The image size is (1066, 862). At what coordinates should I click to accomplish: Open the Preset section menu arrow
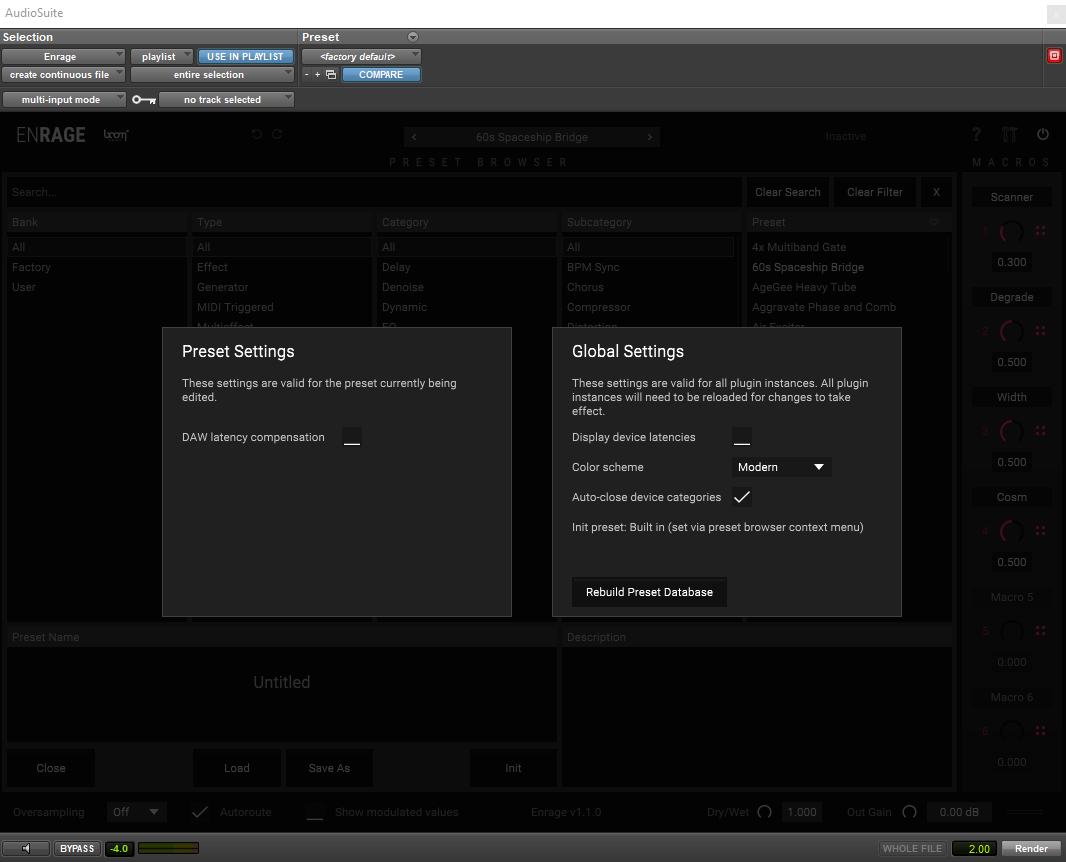(413, 37)
